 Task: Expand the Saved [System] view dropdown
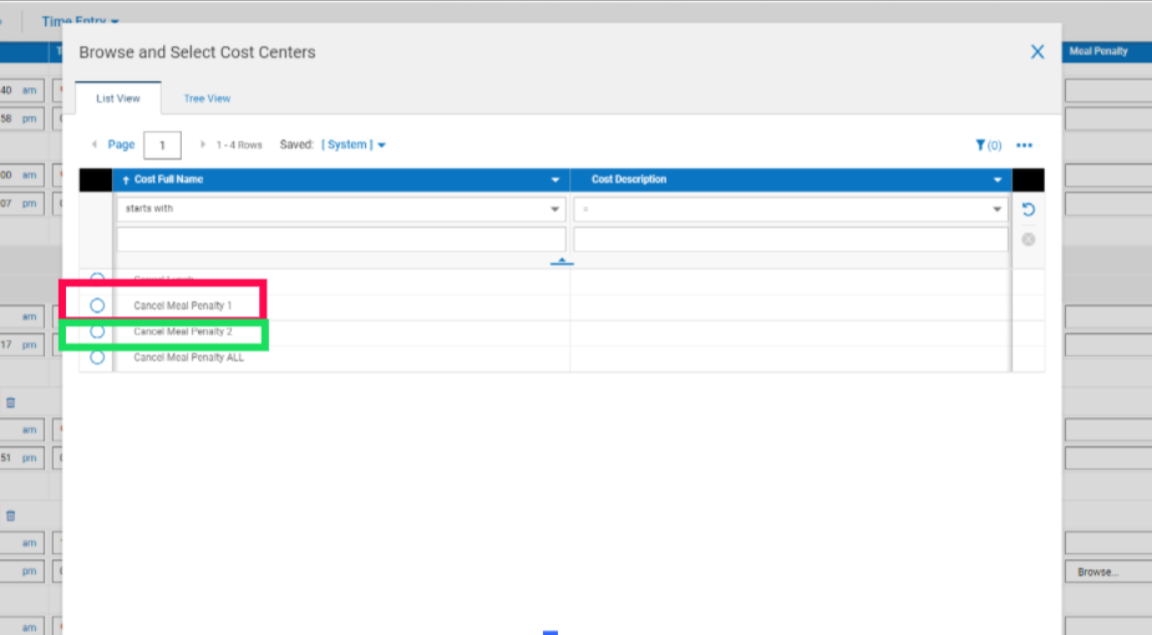[x=353, y=145]
